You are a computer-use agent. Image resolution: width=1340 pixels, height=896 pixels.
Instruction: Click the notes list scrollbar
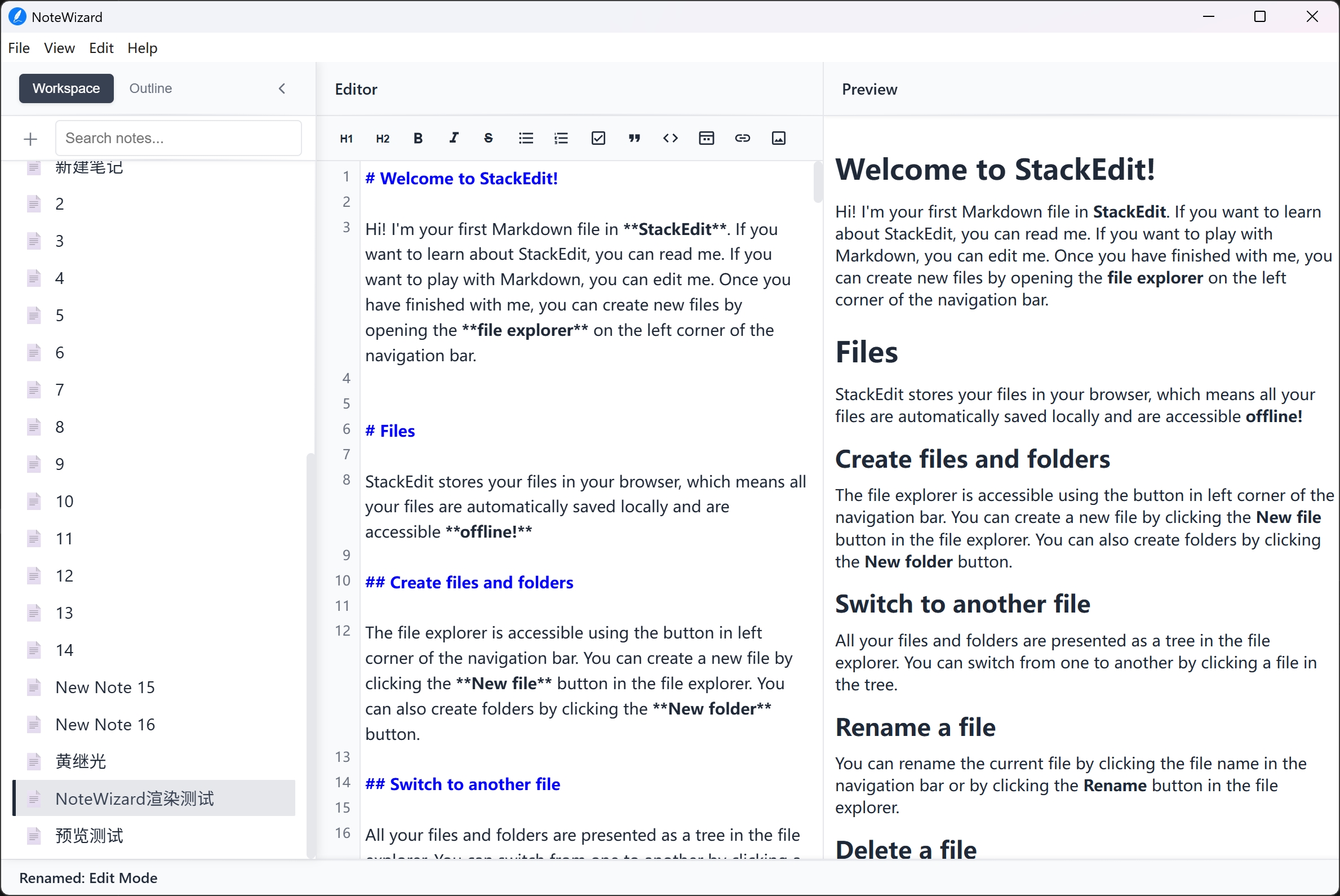click(311, 655)
